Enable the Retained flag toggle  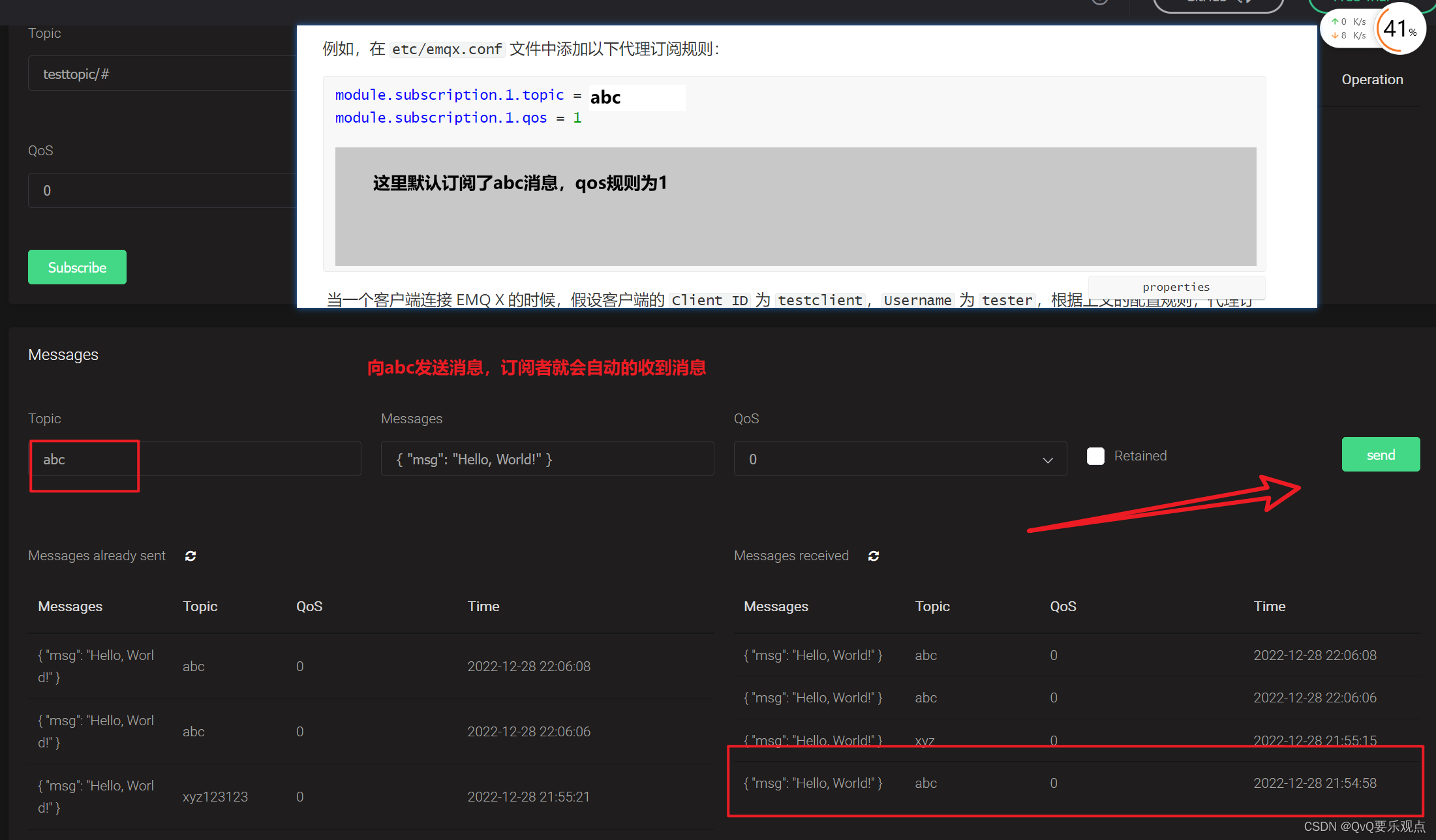pyautogui.click(x=1096, y=455)
